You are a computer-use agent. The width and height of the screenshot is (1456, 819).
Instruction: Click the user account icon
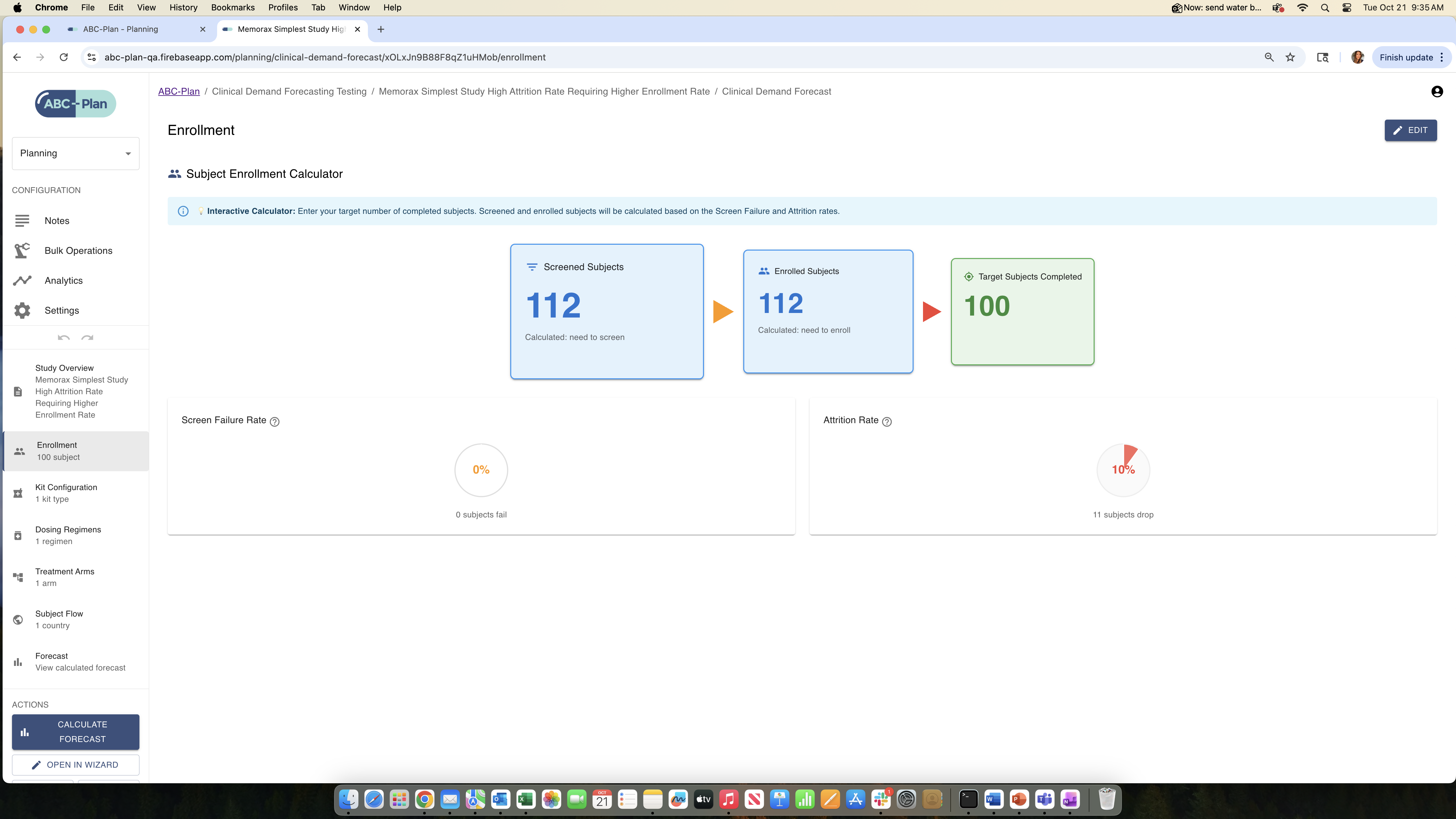pos(1437,92)
